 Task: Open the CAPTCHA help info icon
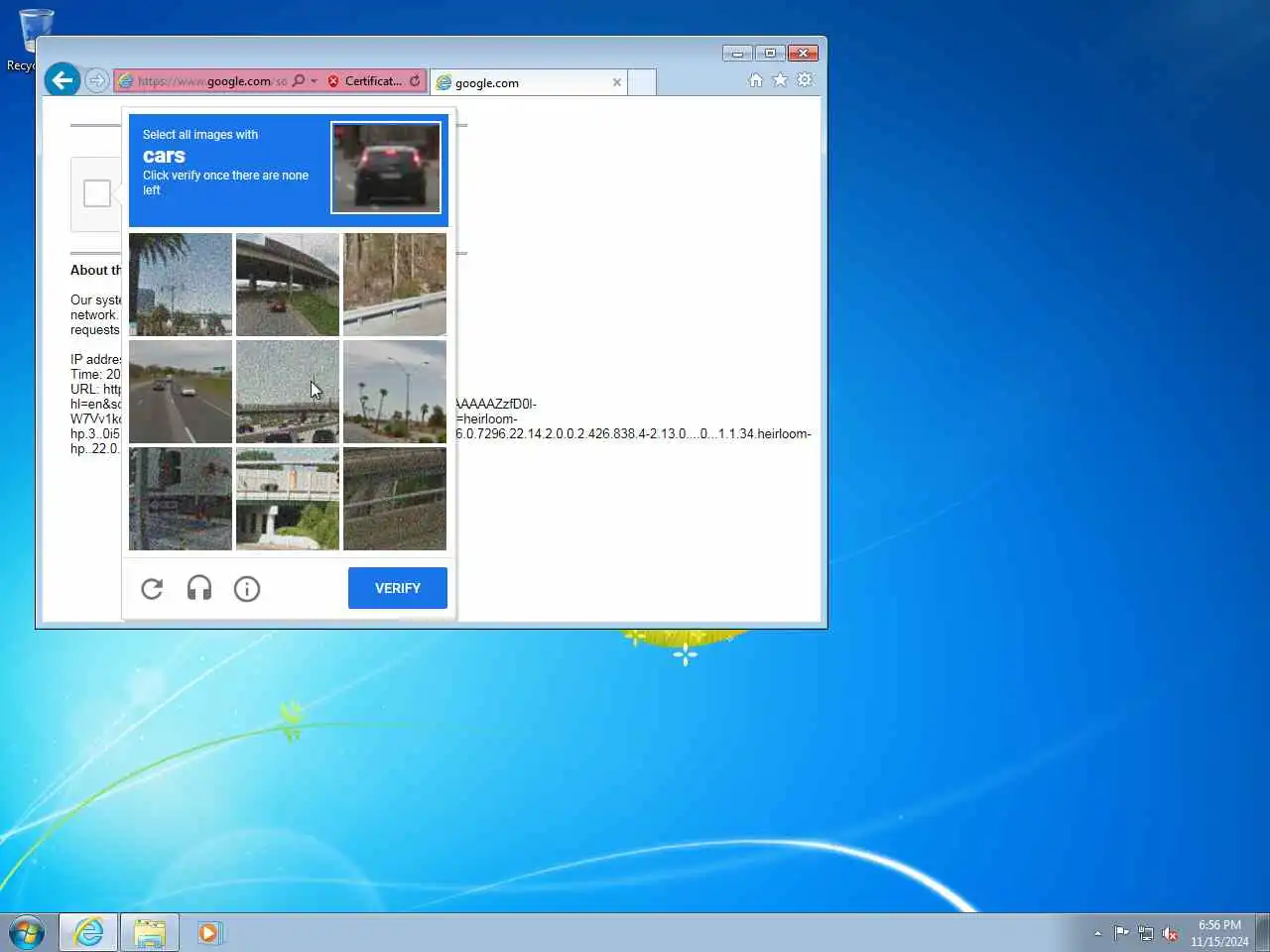click(x=247, y=589)
